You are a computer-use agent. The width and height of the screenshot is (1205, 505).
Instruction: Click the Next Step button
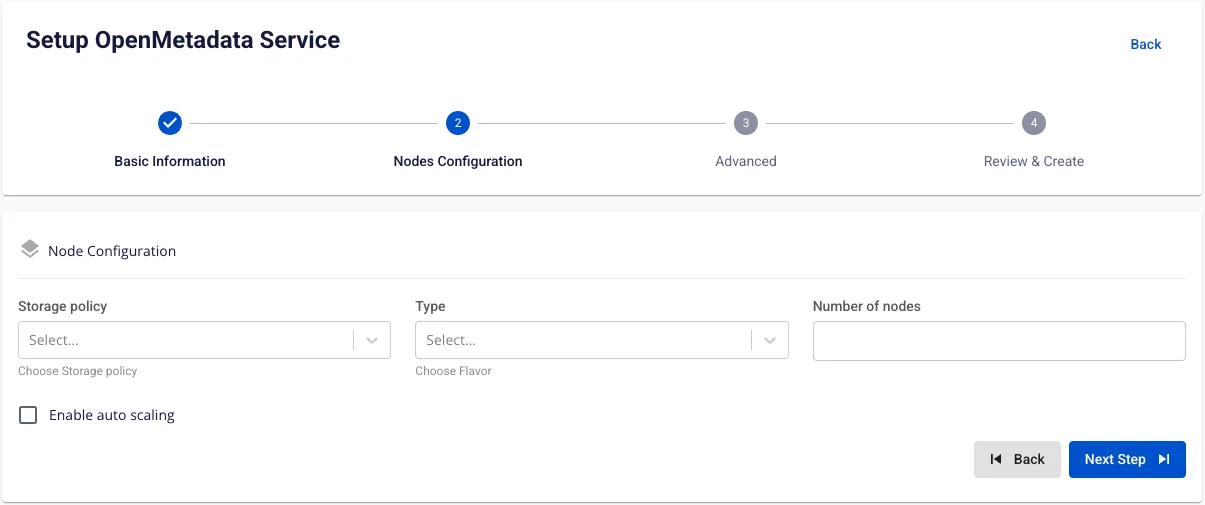1127,459
